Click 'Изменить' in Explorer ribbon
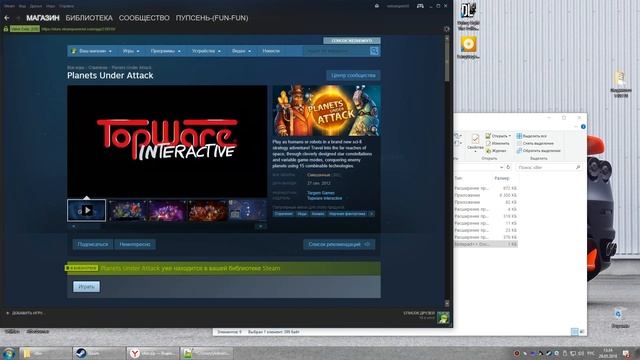640x360 pixels. [497, 143]
